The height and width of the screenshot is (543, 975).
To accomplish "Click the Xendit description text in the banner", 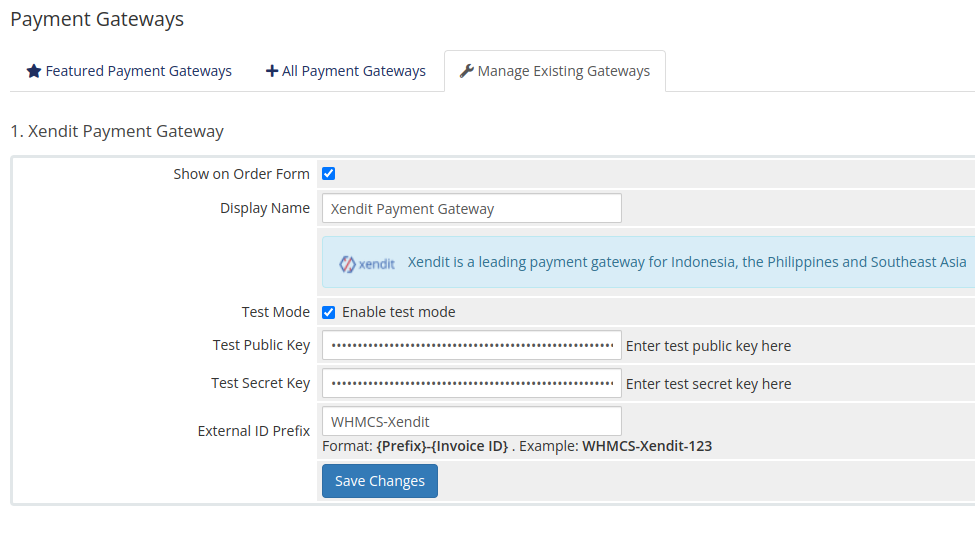I will (x=687, y=262).
